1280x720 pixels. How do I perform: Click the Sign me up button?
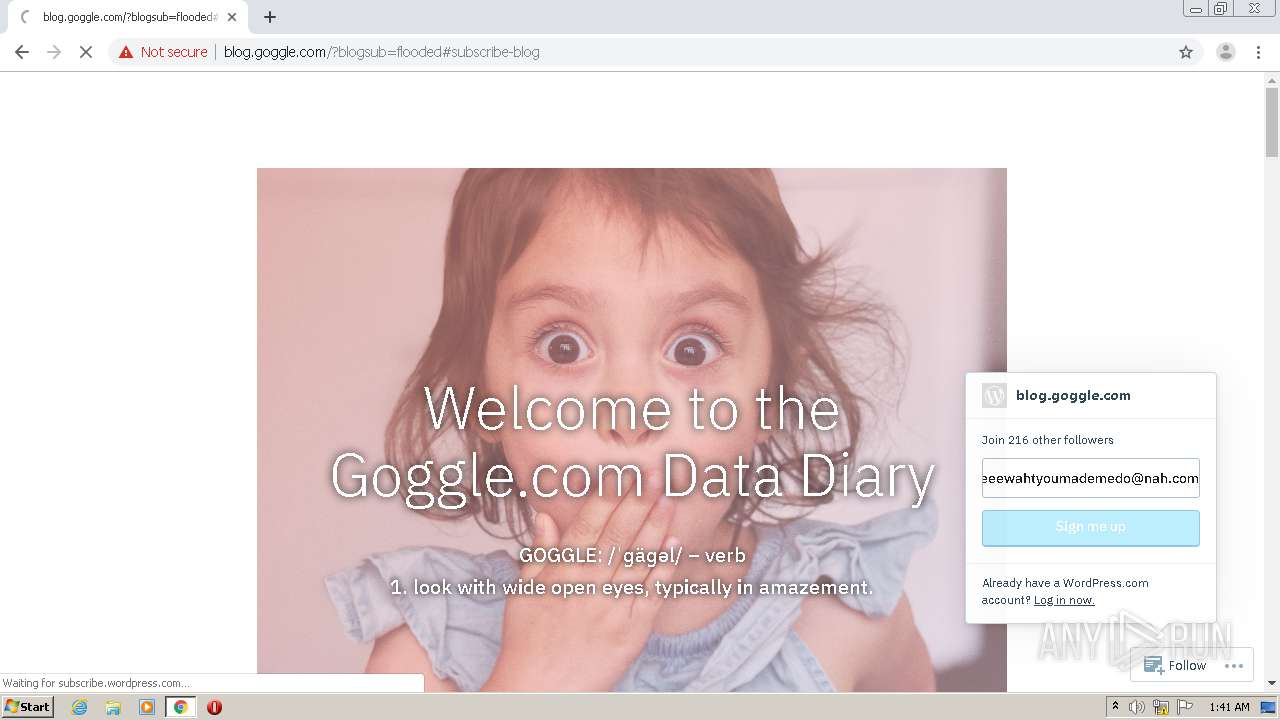pos(1090,527)
